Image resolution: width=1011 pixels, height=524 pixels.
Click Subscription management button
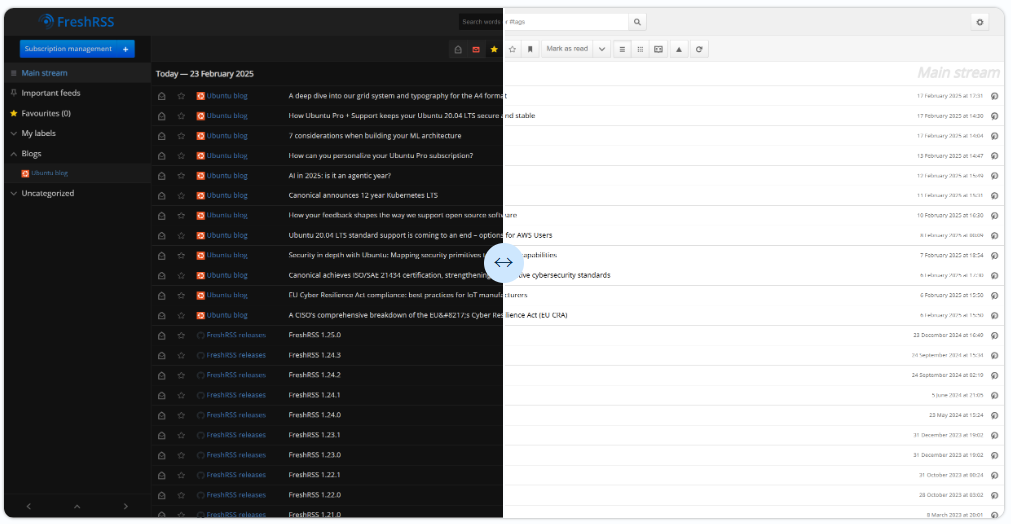(68, 49)
